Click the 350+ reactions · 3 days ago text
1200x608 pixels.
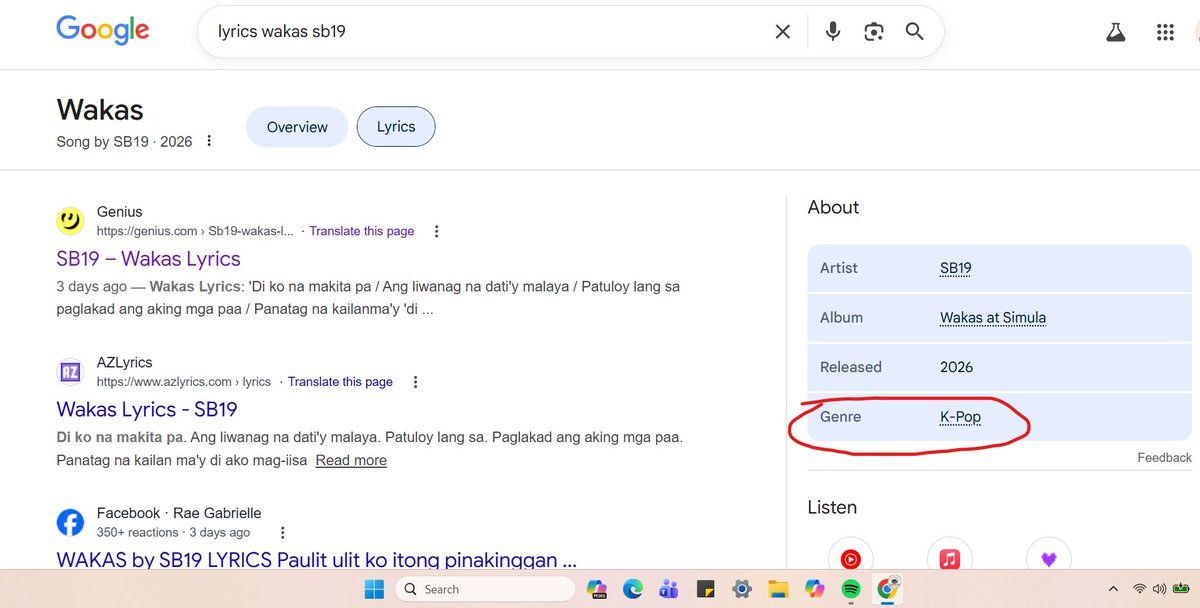173,533
